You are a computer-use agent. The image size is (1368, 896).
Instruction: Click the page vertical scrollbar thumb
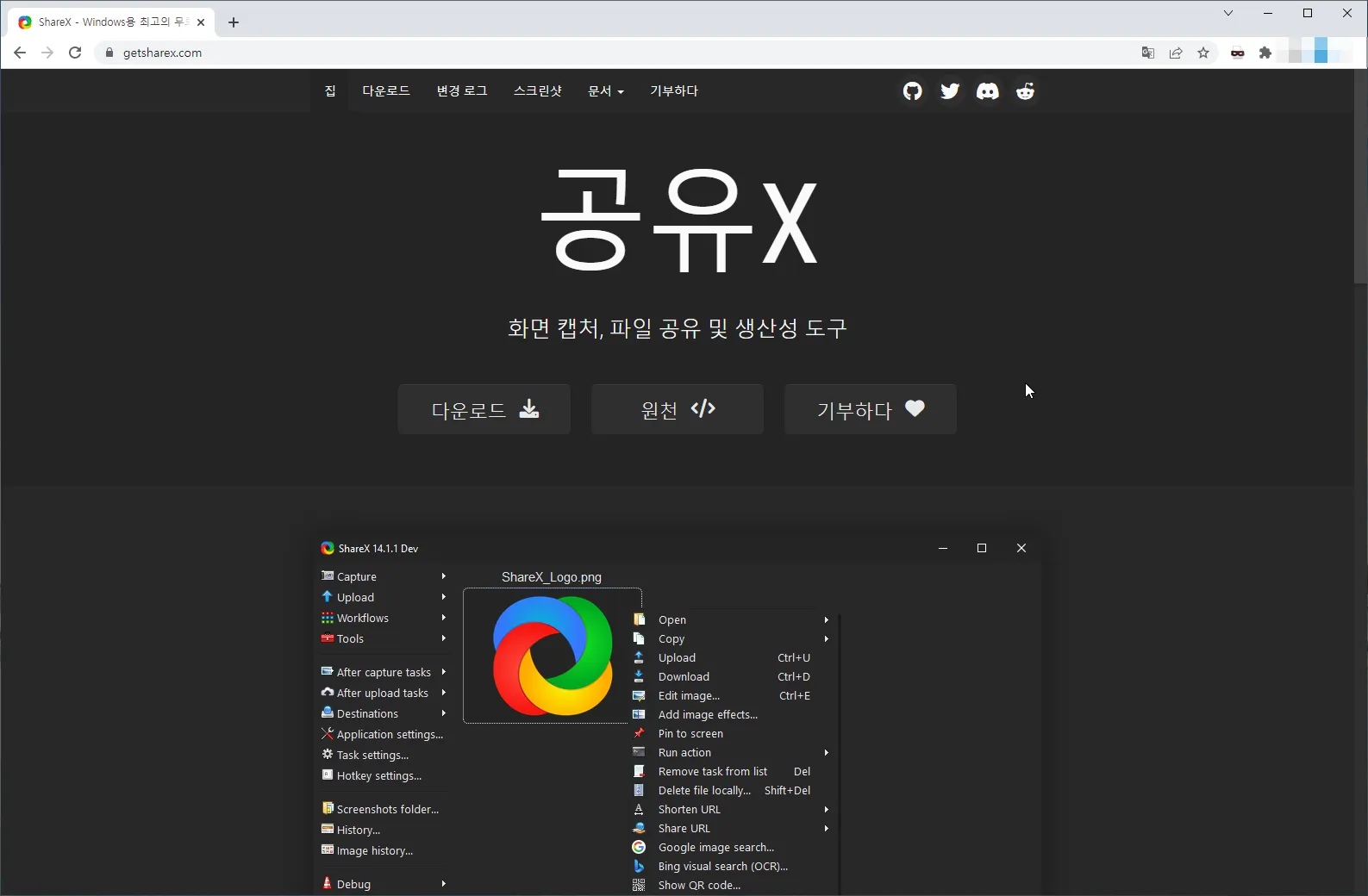click(1360, 177)
